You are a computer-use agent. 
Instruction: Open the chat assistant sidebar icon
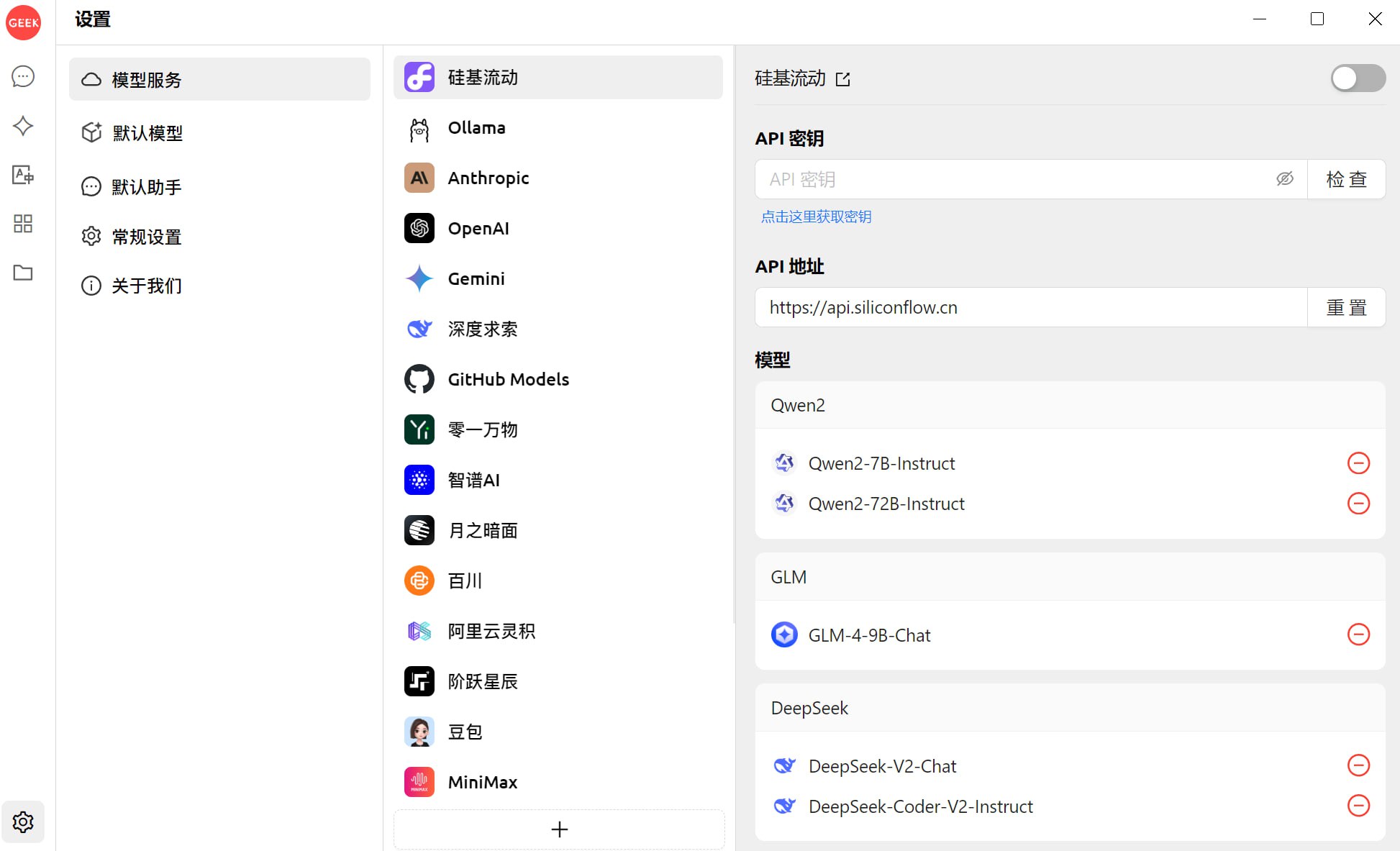(23, 76)
